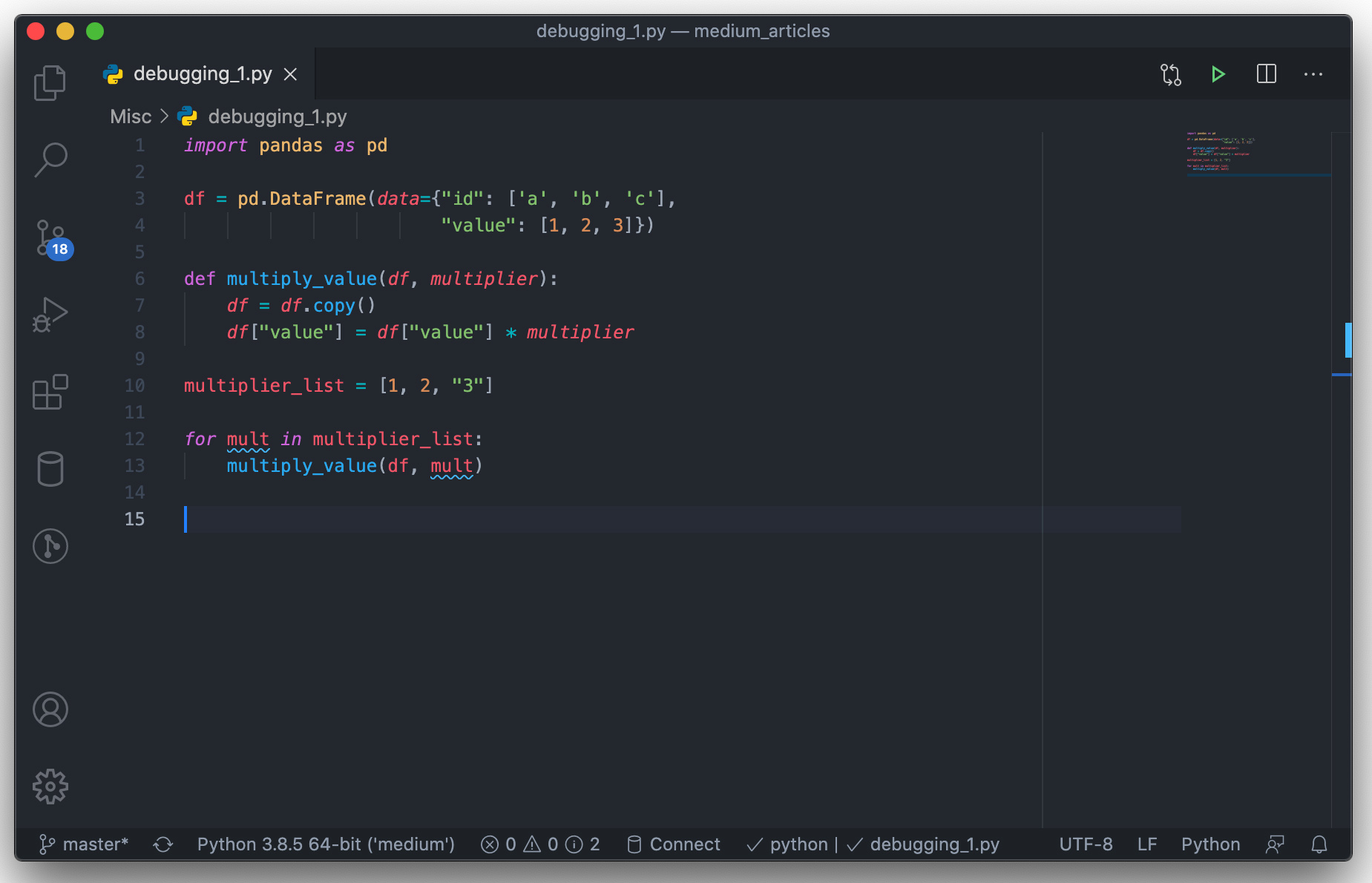
Task: Select the Python 3.8.5 64-bit interpreter
Action: 326,844
